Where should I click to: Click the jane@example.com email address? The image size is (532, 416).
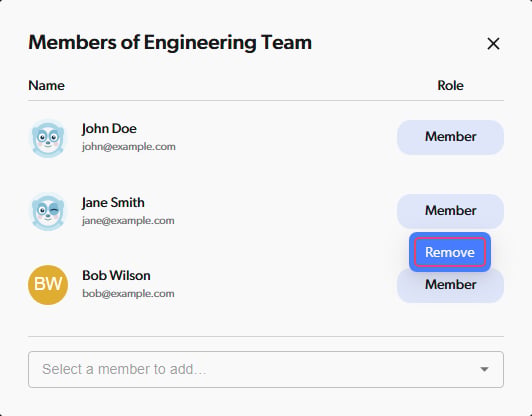click(x=128, y=221)
